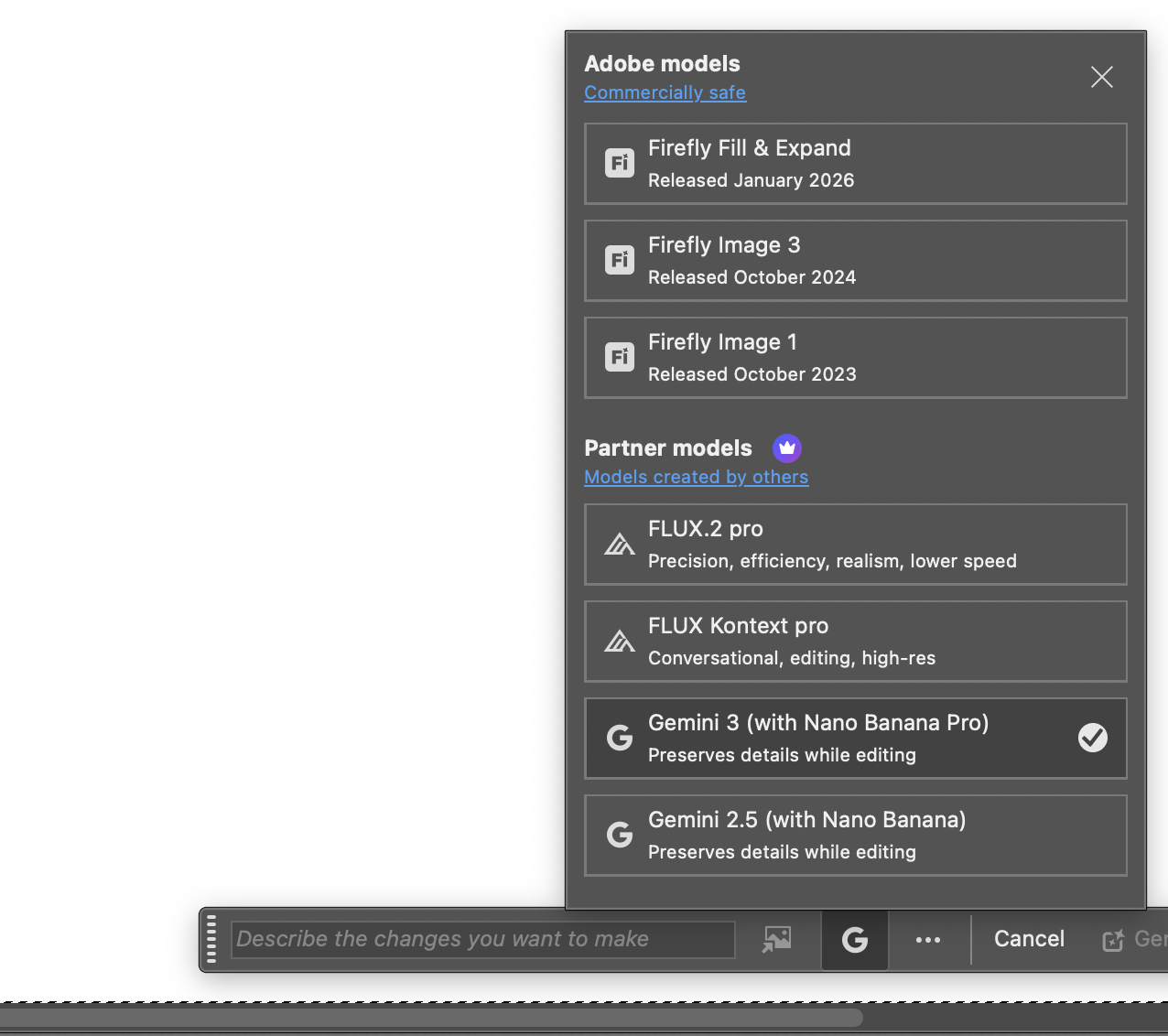The image size is (1168, 1036).
Task: Click 'Precision, efficiency, realism, lower speed' text
Action: pos(833,561)
